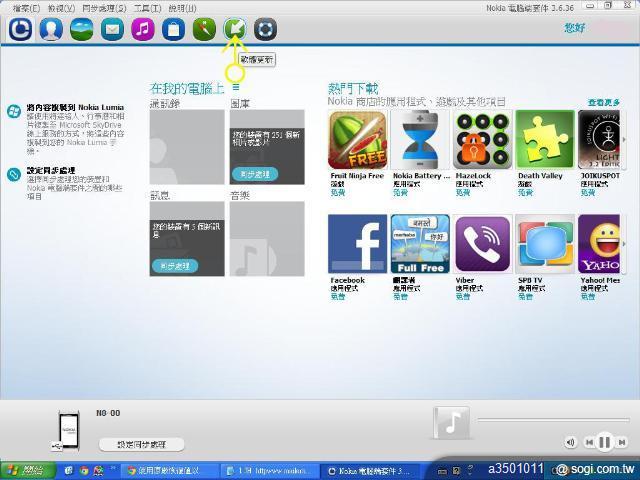The width and height of the screenshot is (640, 480).
Task: Open the Nokia Store bag icon
Action: pos(173,29)
